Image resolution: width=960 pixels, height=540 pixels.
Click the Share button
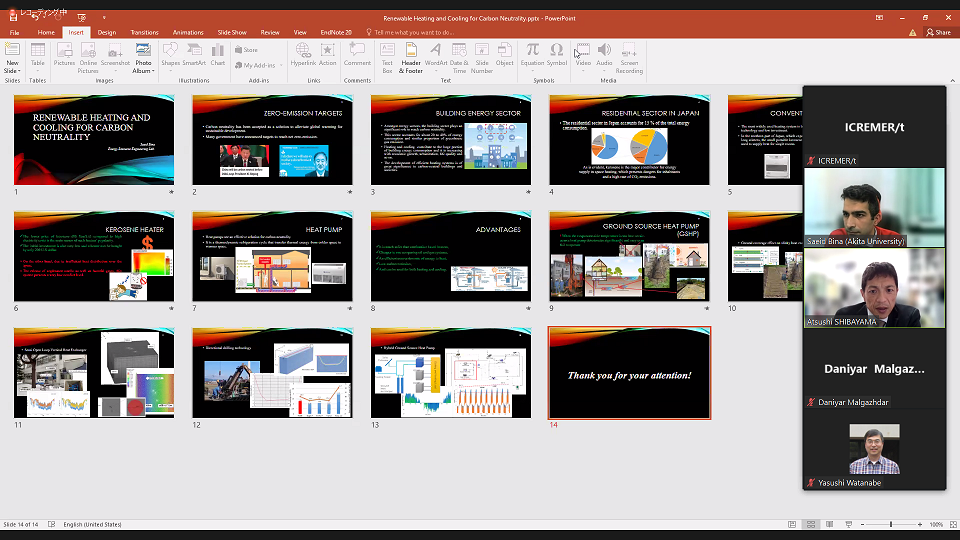tap(939, 32)
